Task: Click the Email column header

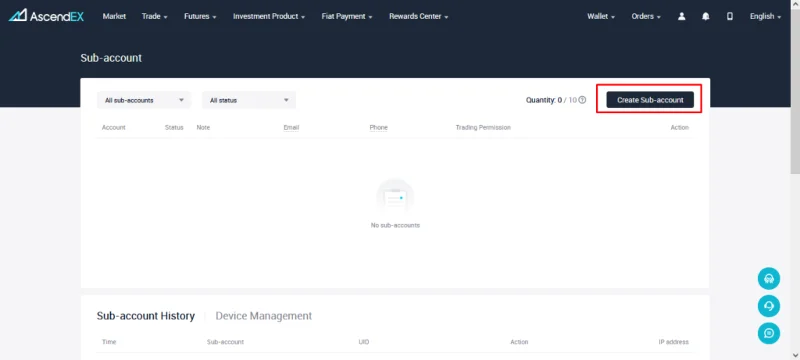Action: point(291,127)
